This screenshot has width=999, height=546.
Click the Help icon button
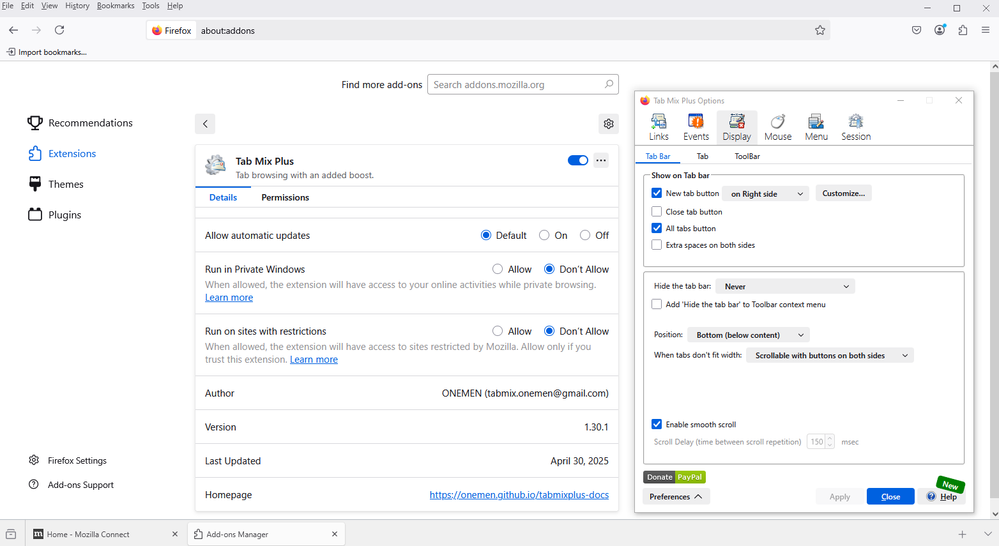point(942,496)
